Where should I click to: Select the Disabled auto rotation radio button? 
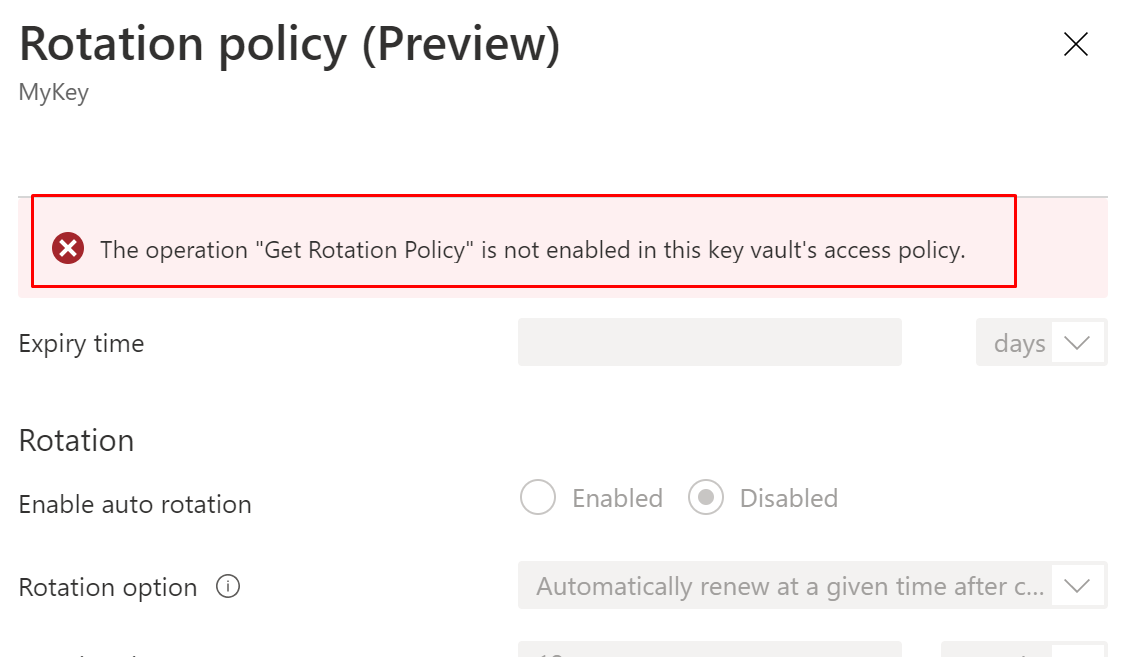[706, 498]
